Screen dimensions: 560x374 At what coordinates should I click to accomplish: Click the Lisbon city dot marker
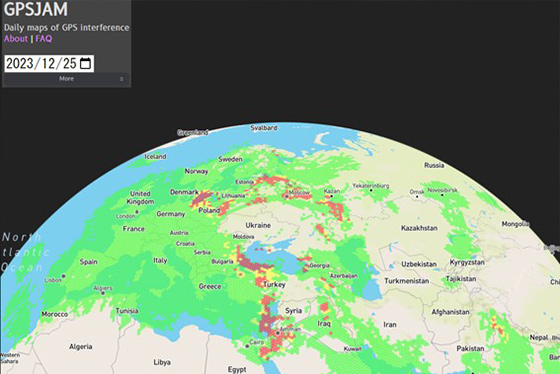pos(64,276)
